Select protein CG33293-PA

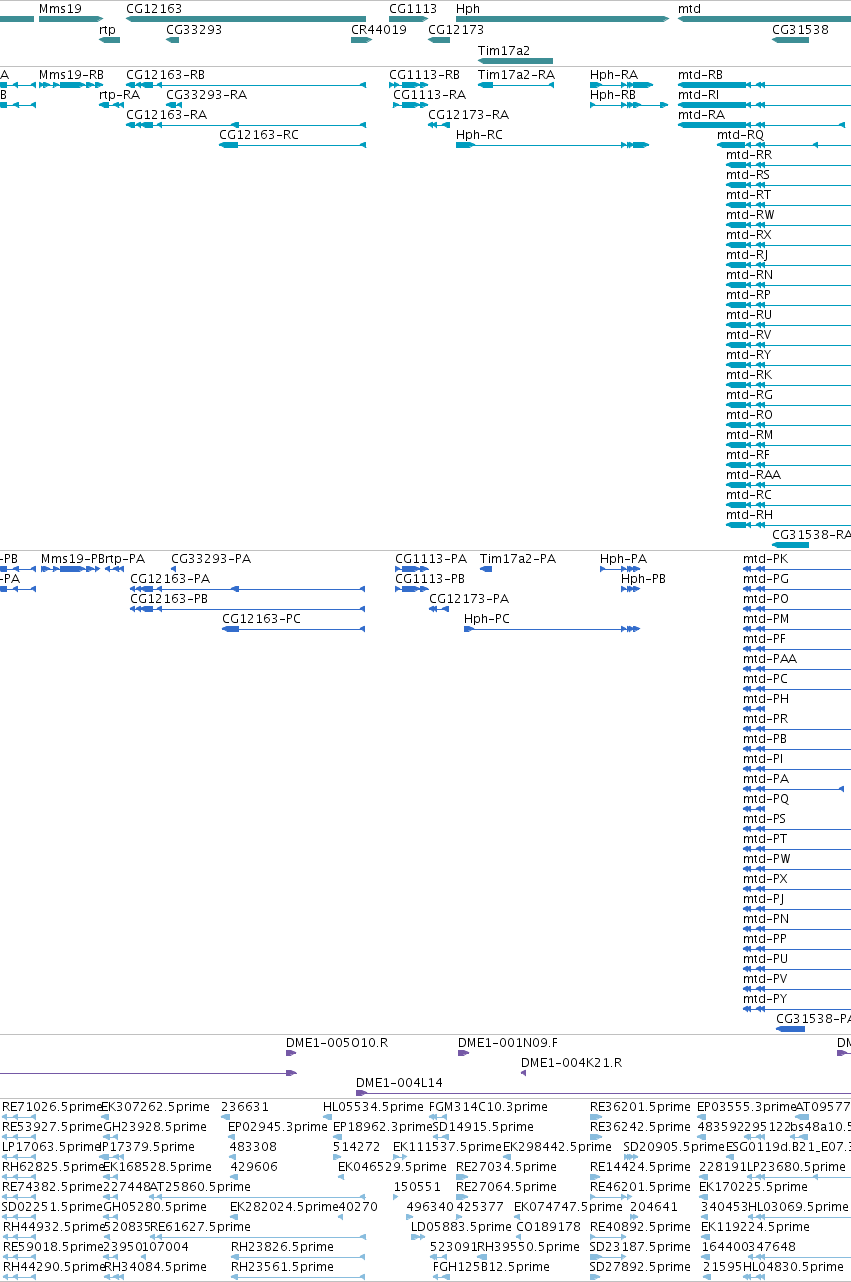click(211, 559)
